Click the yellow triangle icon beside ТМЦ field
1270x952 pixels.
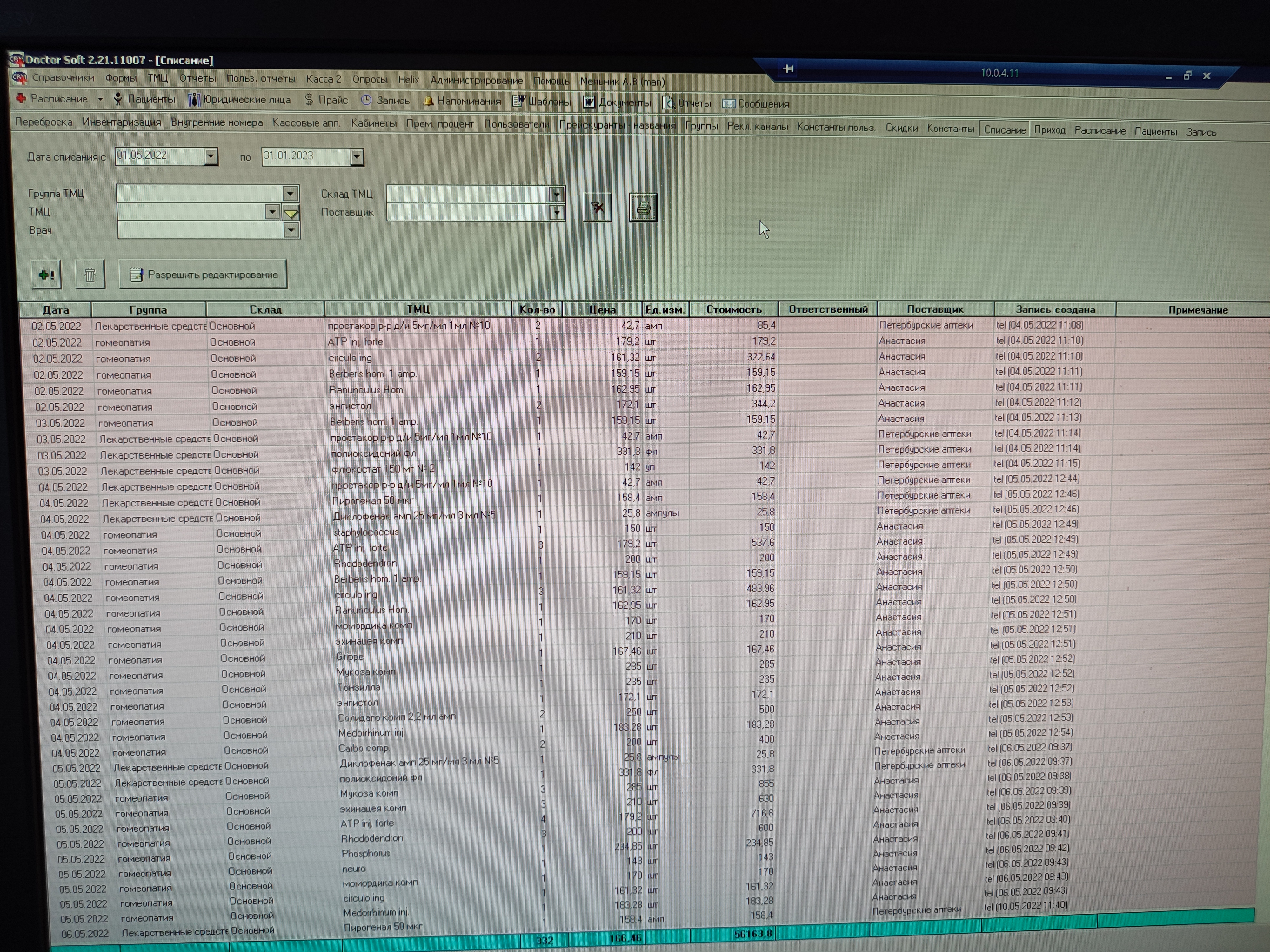[292, 213]
